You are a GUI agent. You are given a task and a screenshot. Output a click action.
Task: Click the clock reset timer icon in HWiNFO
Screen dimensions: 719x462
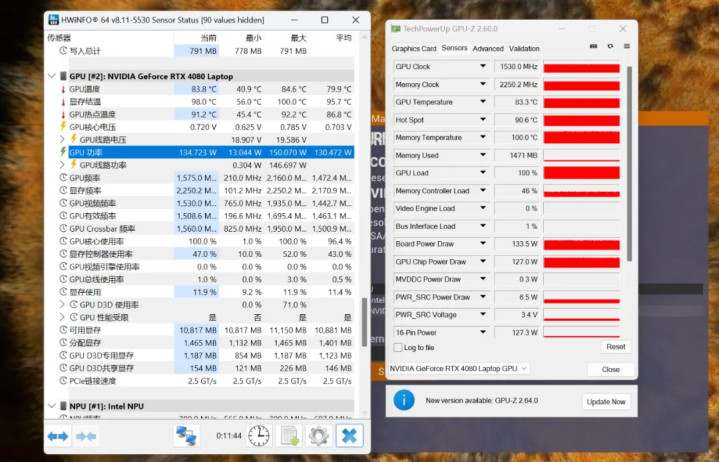pyautogui.click(x=259, y=436)
